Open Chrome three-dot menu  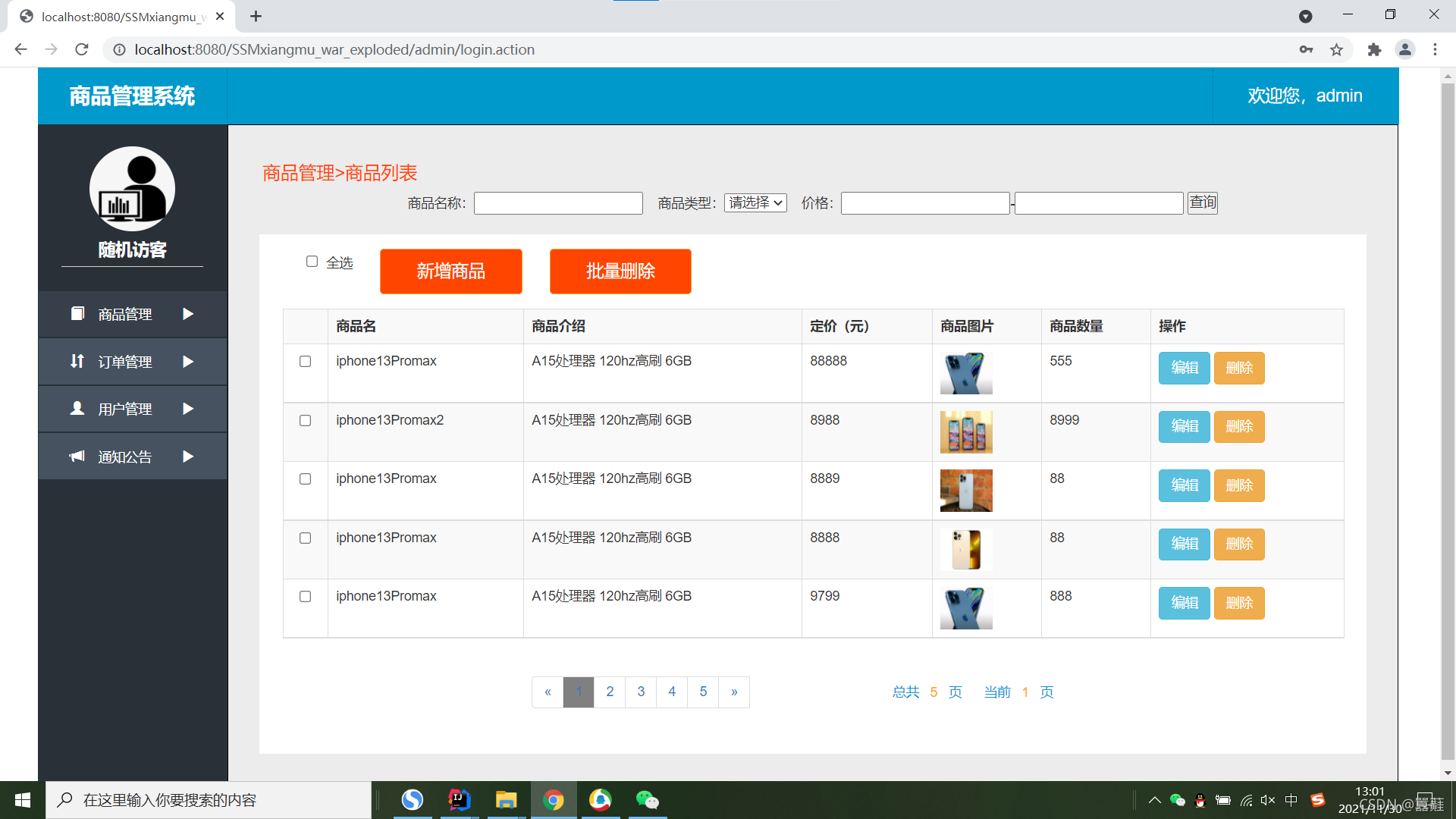[x=1435, y=49]
